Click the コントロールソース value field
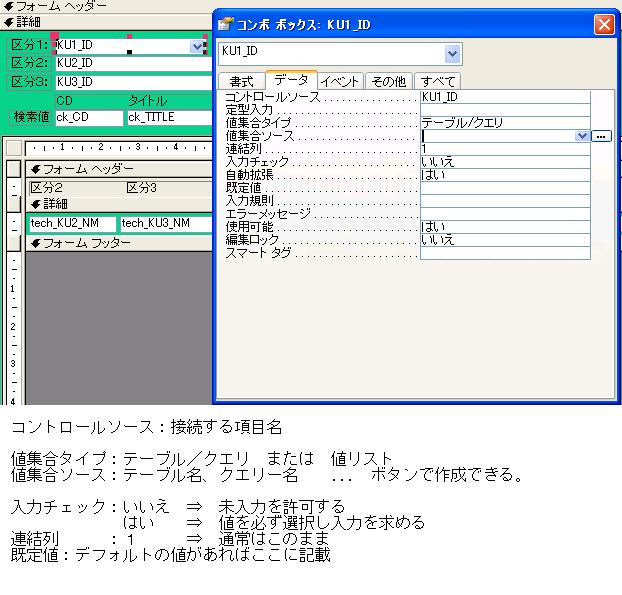622x595 pixels. (x=504, y=97)
